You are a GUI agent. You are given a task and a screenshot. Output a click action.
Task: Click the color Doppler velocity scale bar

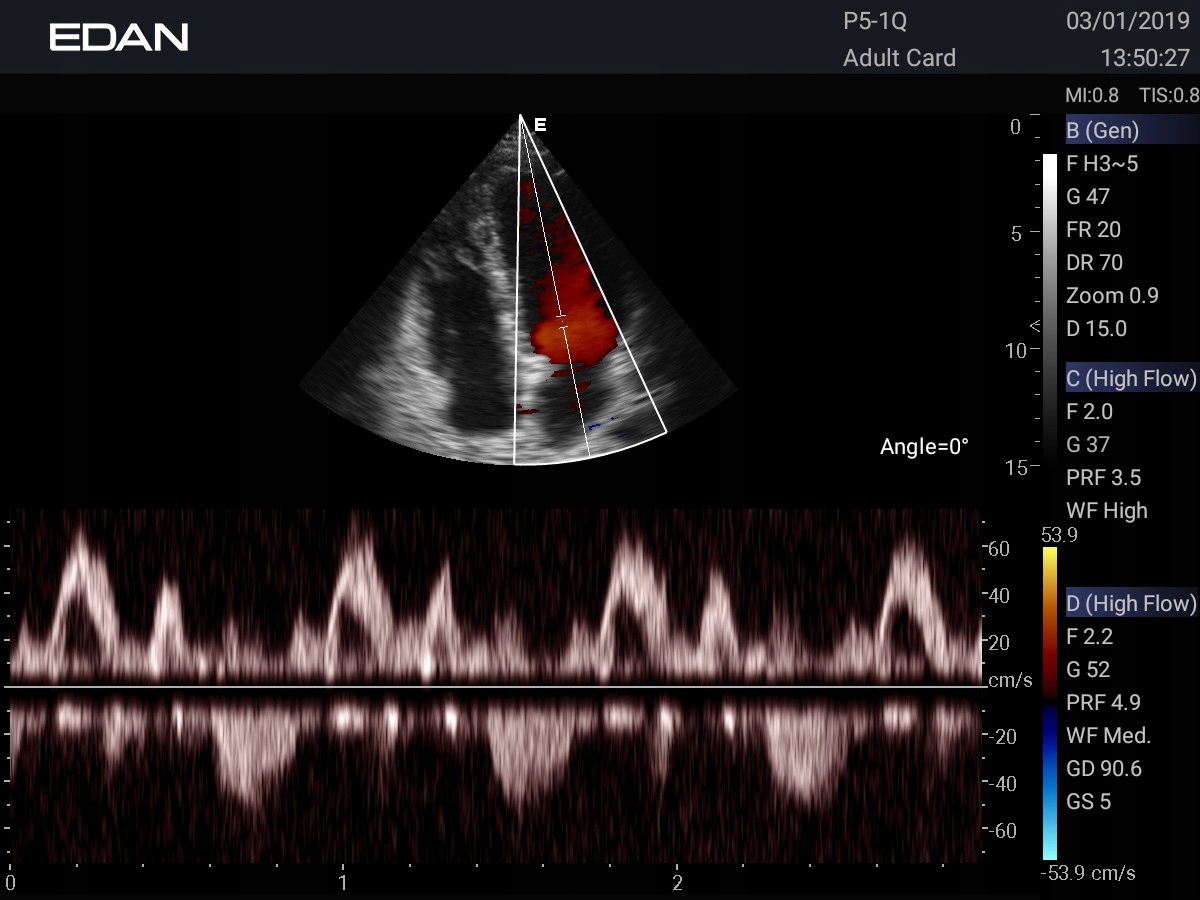click(x=1049, y=703)
